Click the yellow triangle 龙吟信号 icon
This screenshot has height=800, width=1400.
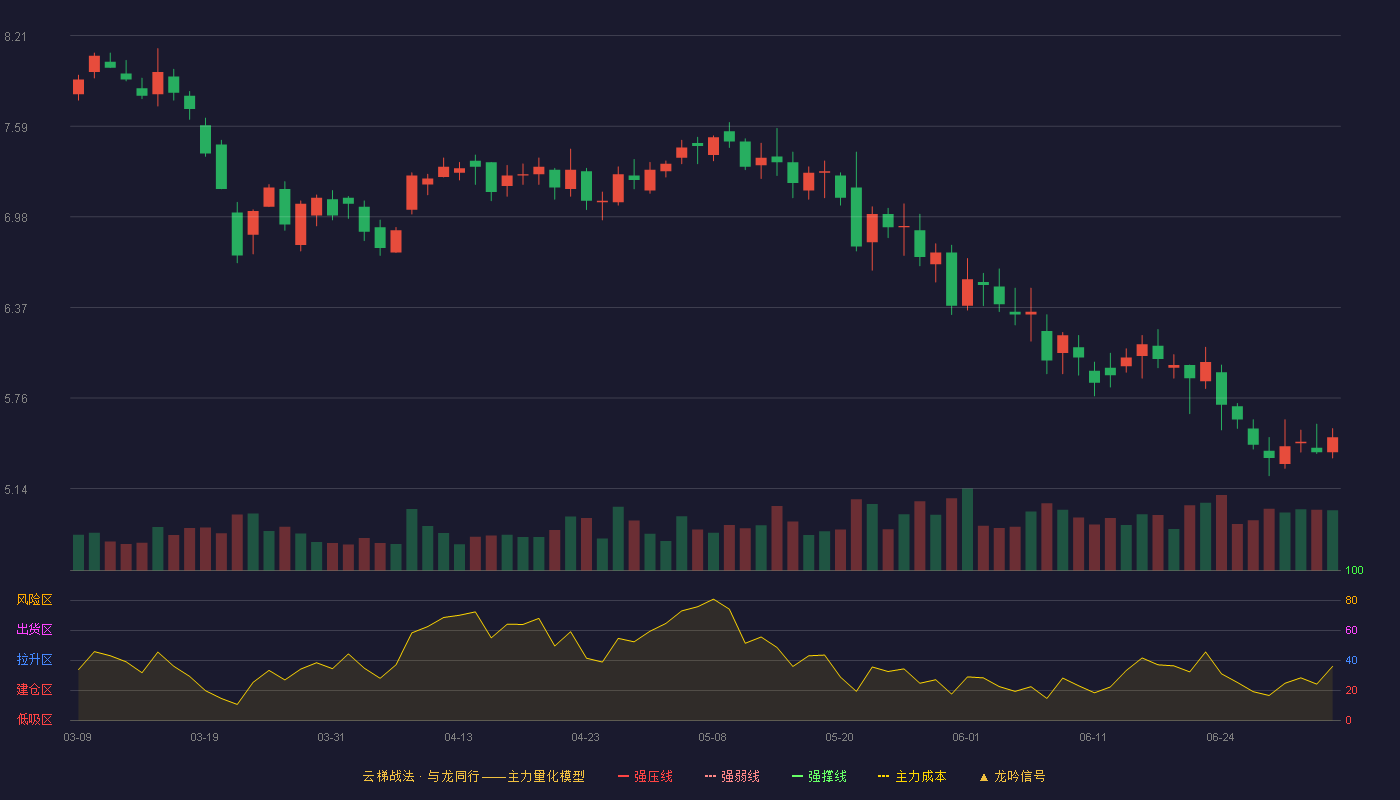coord(983,776)
